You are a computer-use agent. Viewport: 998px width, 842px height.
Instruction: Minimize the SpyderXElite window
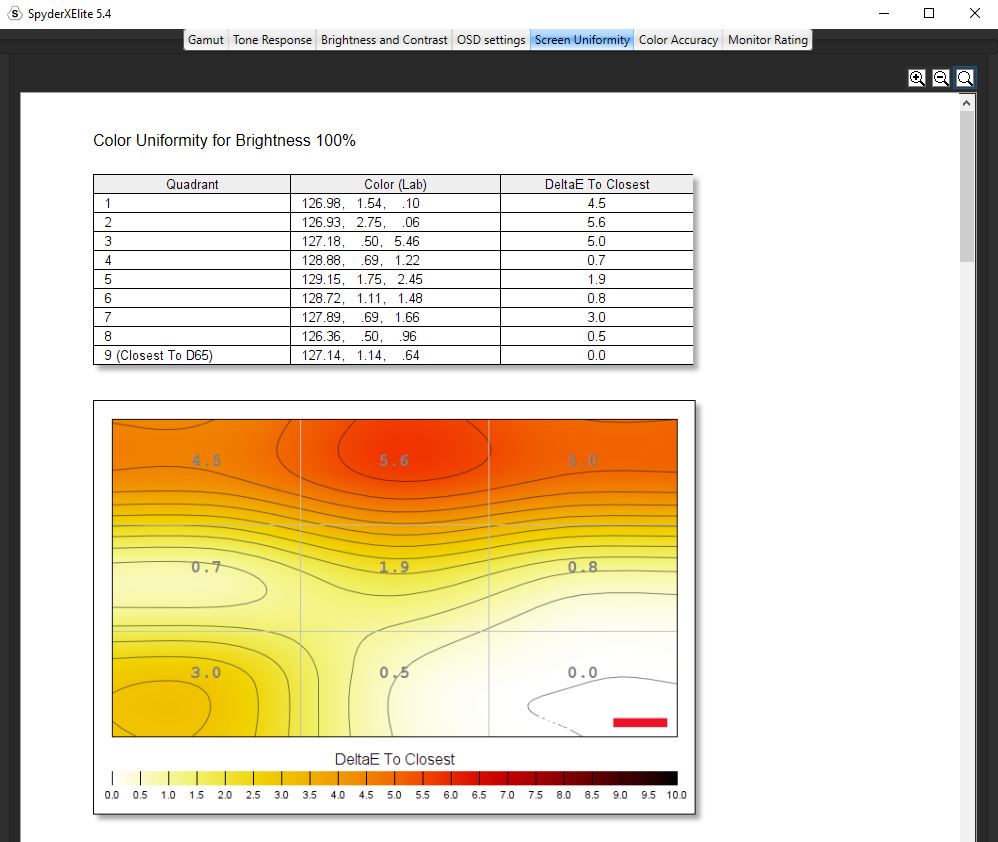[884, 13]
